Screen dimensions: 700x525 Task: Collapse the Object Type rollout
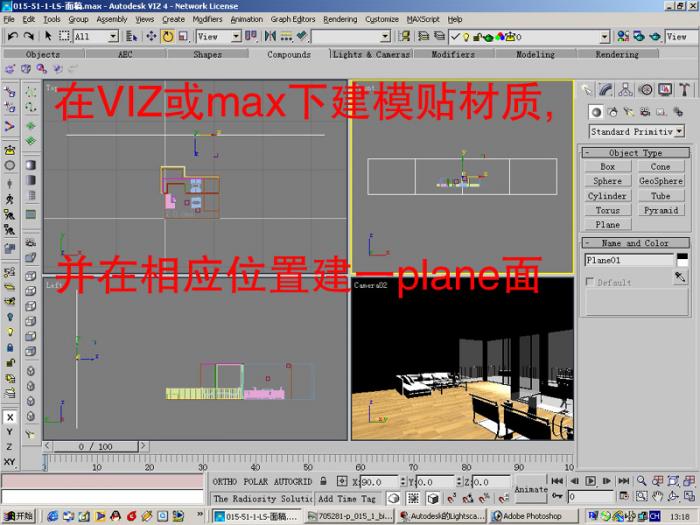(x=636, y=153)
